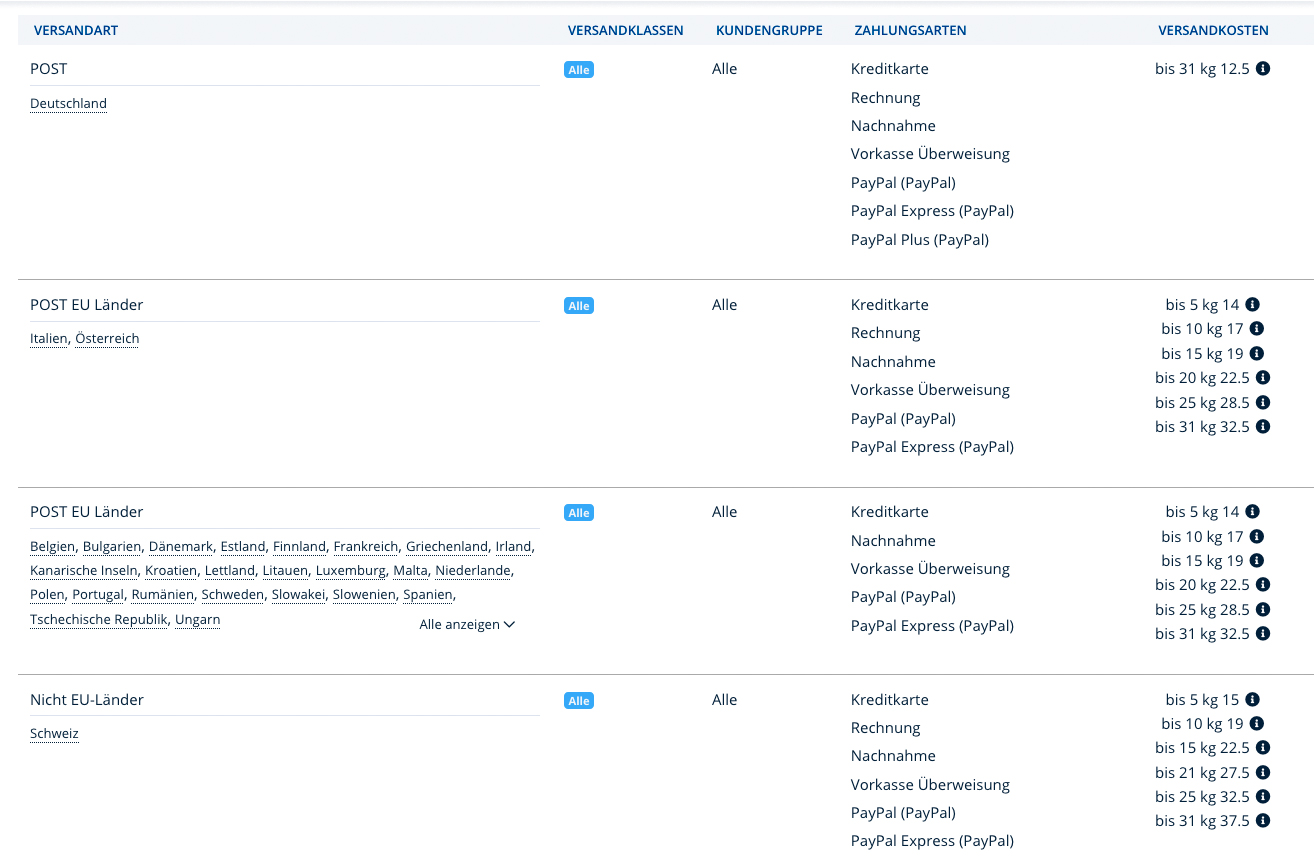
Task: Click info icon beside Italien row bis 5 kg 14
Action: tap(1253, 305)
